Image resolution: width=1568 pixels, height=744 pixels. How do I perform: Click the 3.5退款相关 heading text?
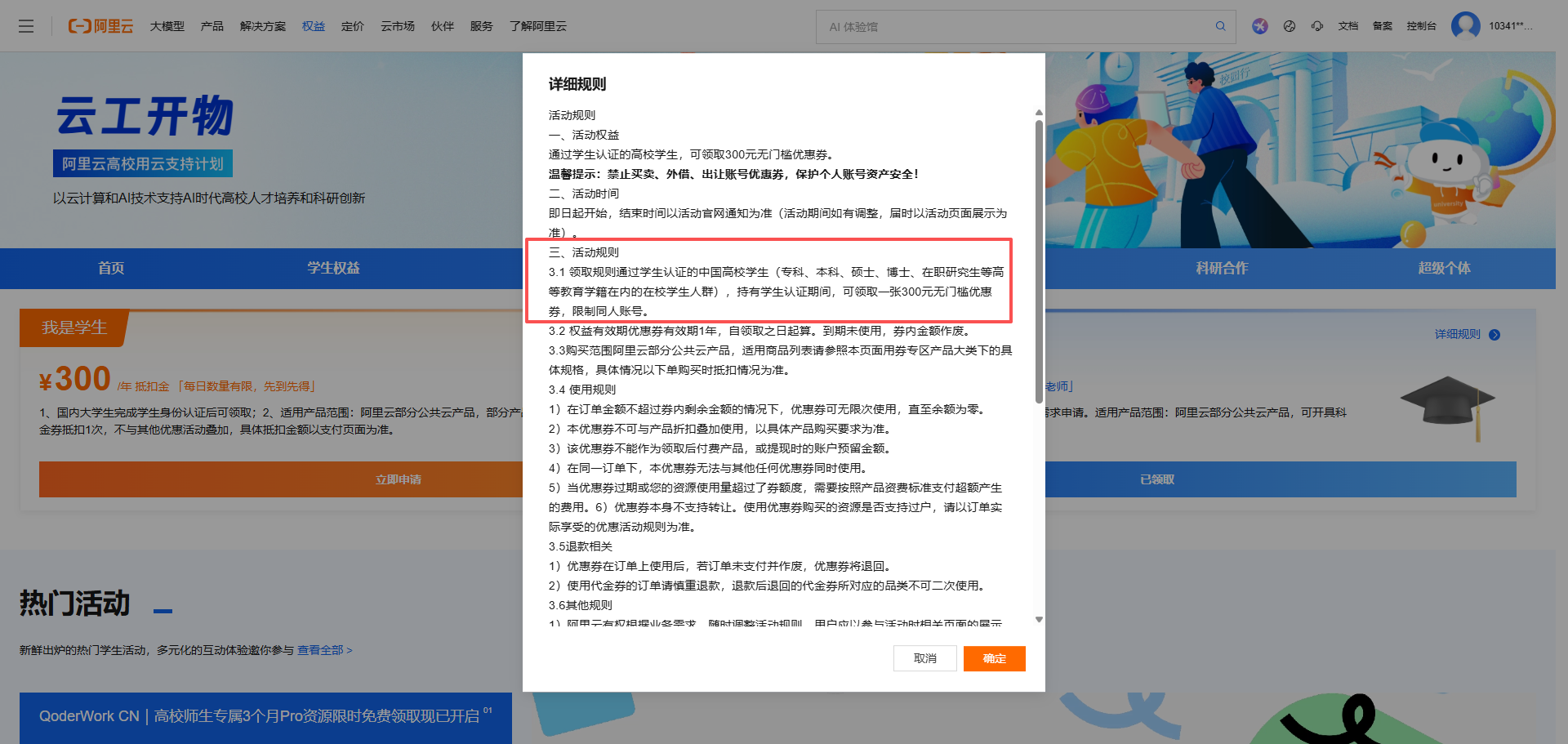(581, 546)
